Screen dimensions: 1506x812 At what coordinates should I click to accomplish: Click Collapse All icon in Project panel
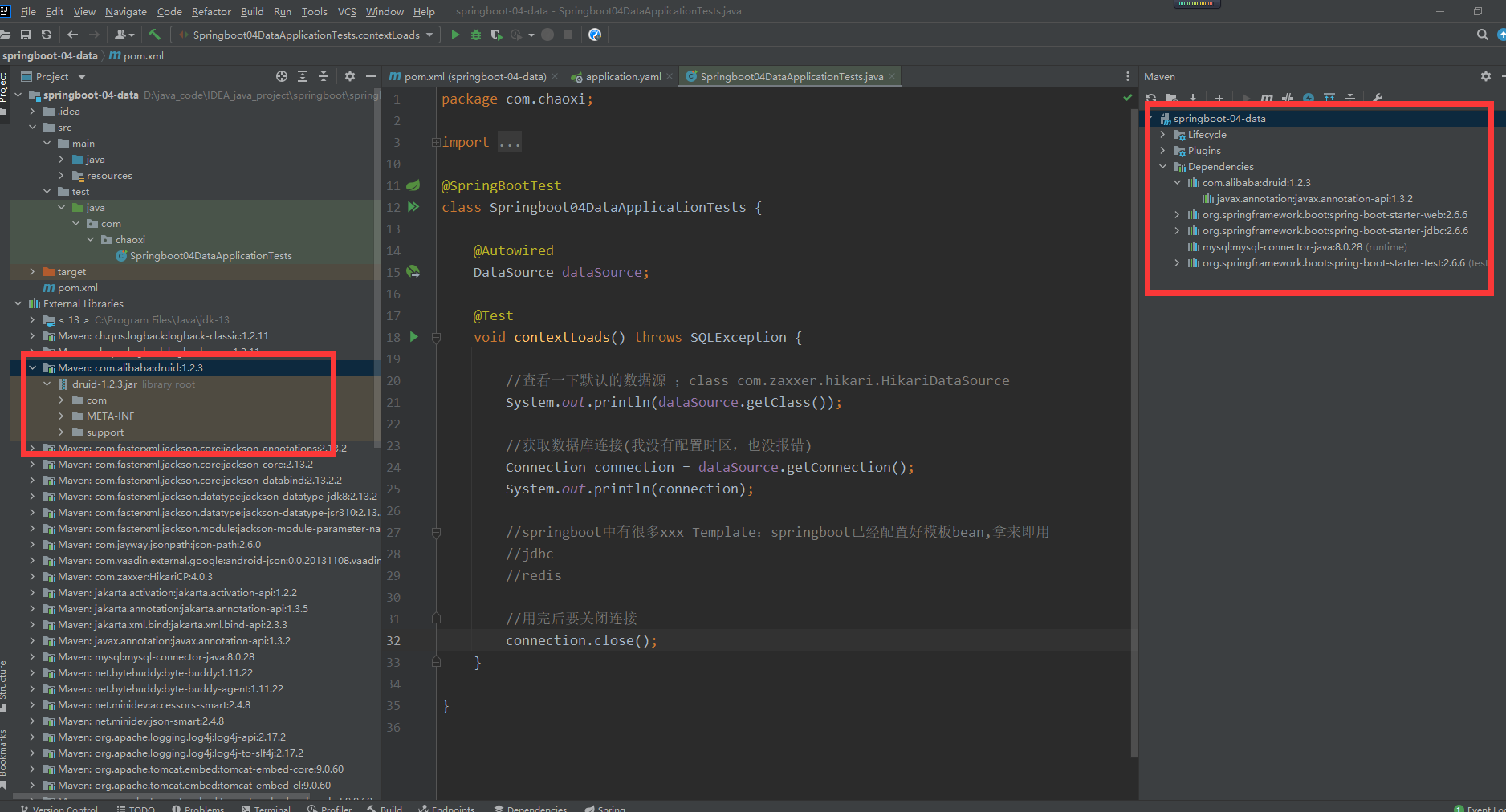pos(324,76)
